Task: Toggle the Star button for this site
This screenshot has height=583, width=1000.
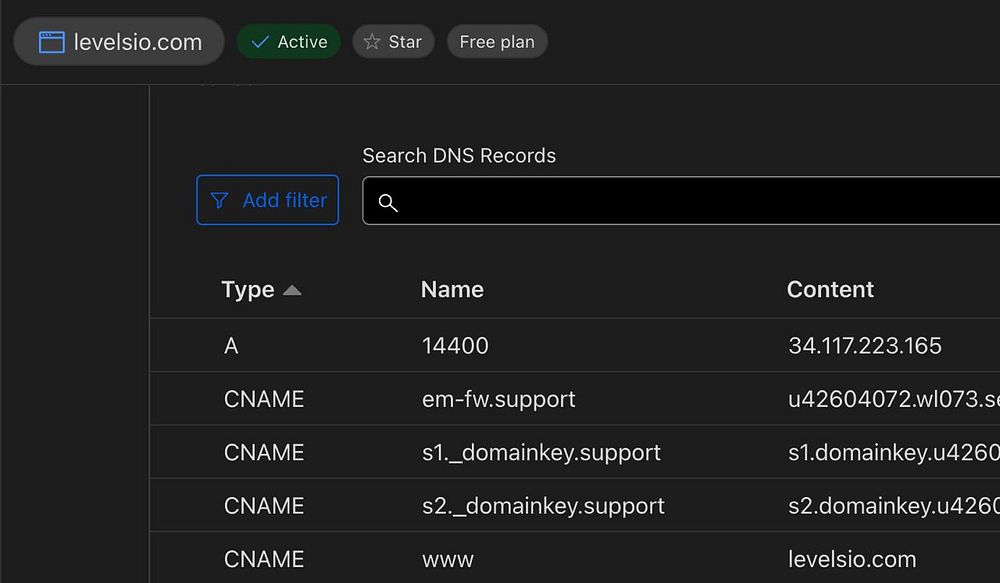Action: tap(393, 42)
